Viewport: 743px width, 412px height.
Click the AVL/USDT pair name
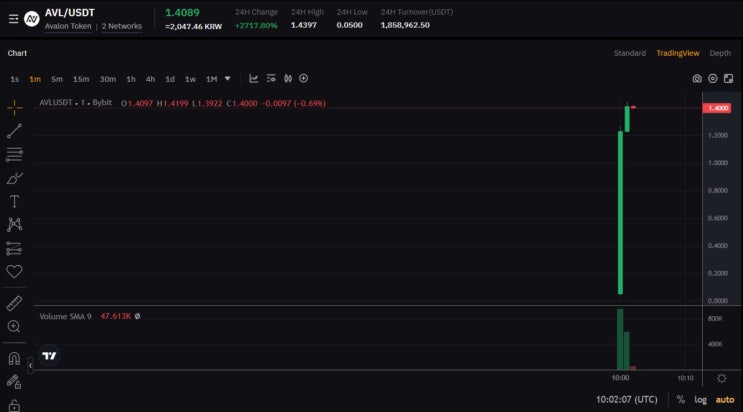tap(70, 13)
